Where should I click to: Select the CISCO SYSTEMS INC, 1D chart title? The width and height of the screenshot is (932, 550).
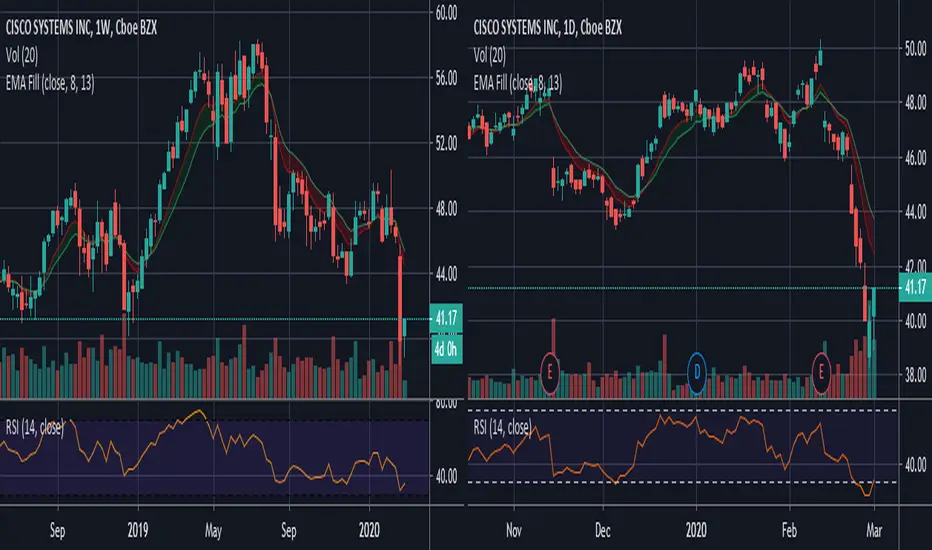(x=547, y=27)
